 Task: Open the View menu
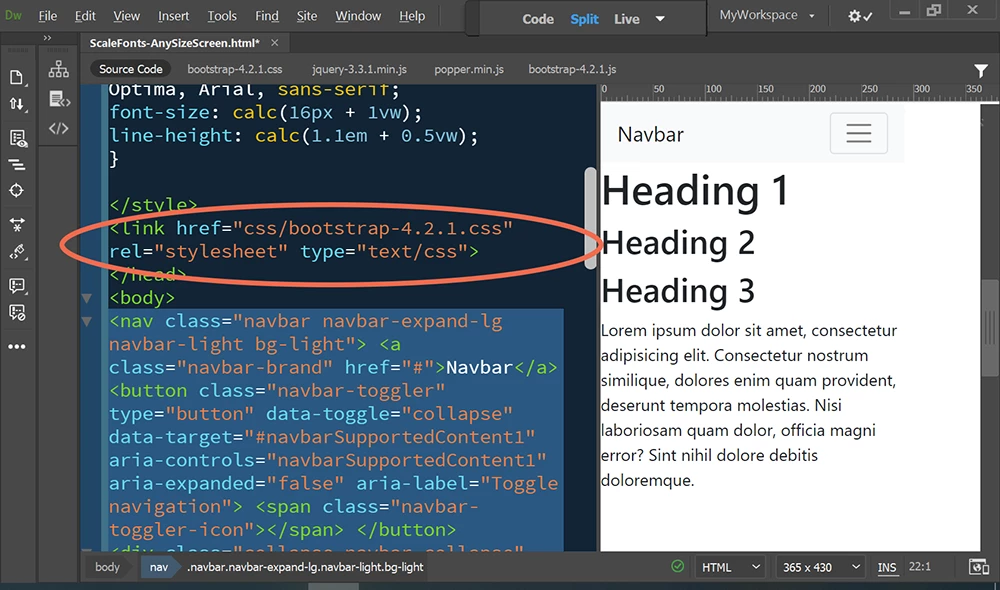coord(126,16)
